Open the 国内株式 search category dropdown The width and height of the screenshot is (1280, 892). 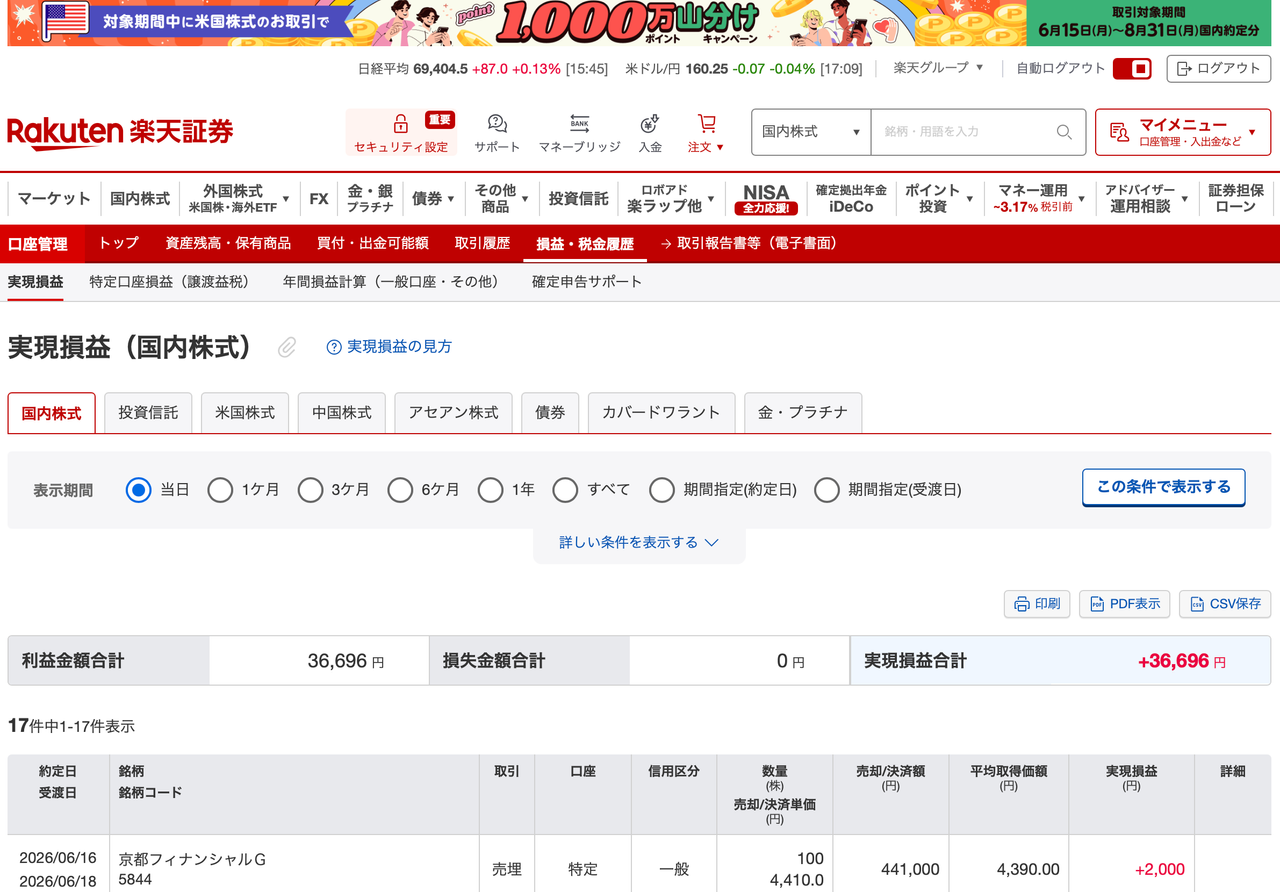(811, 132)
